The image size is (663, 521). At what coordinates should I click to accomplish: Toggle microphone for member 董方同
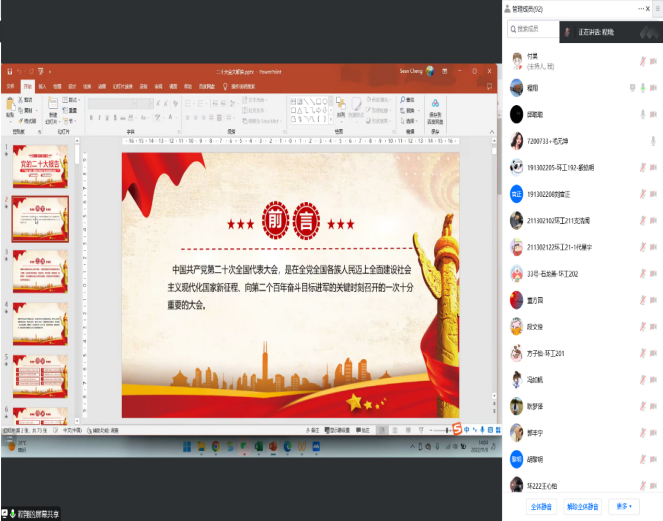tap(641, 299)
